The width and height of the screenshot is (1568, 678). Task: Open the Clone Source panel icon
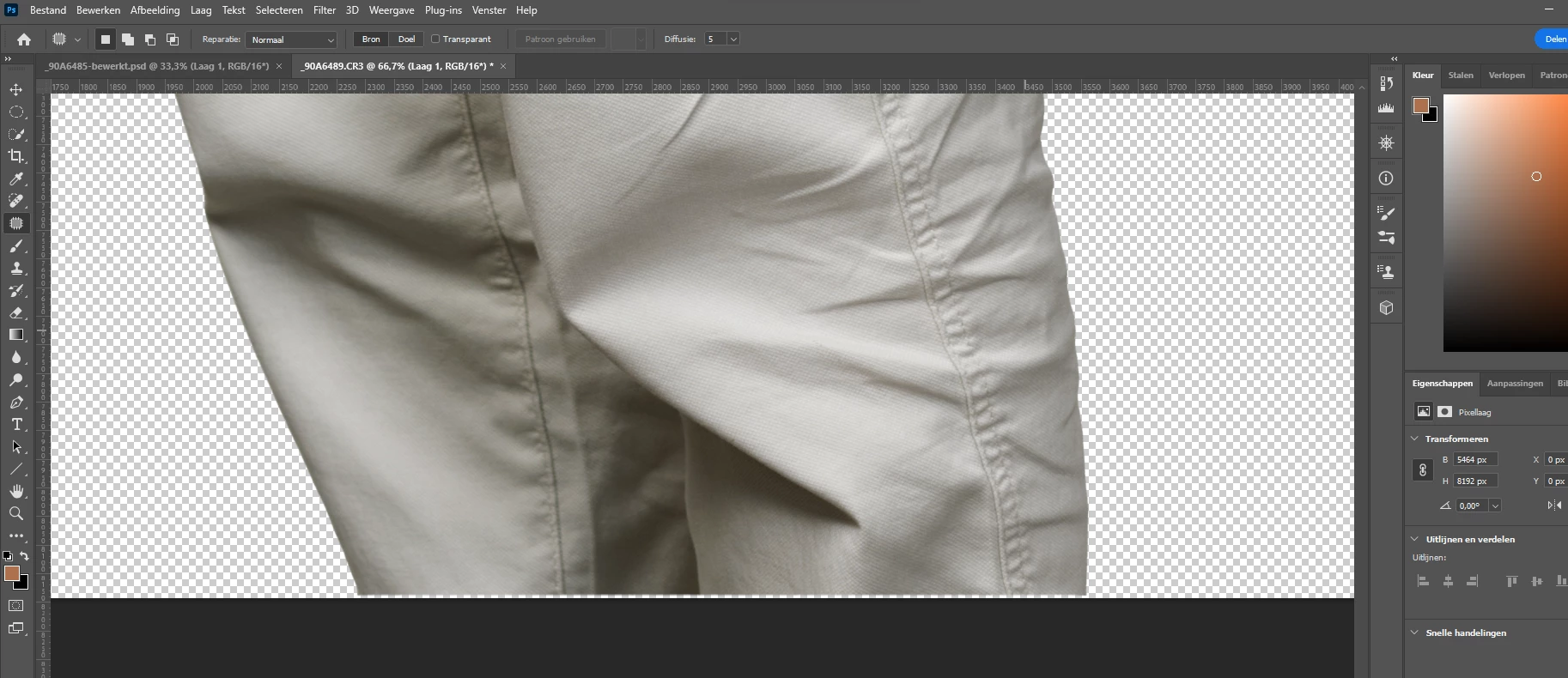(1386, 272)
